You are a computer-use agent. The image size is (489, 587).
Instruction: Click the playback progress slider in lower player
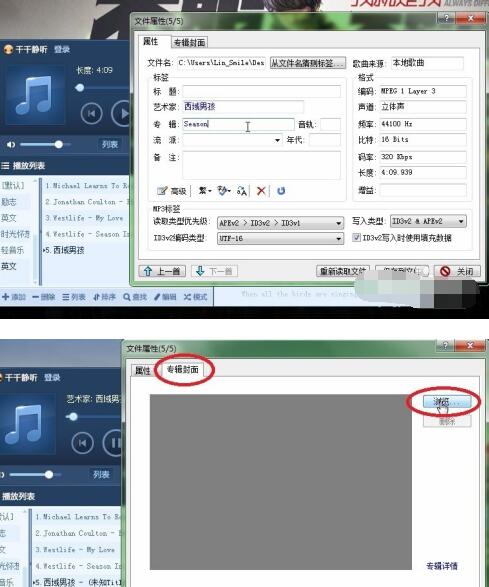click(94, 416)
